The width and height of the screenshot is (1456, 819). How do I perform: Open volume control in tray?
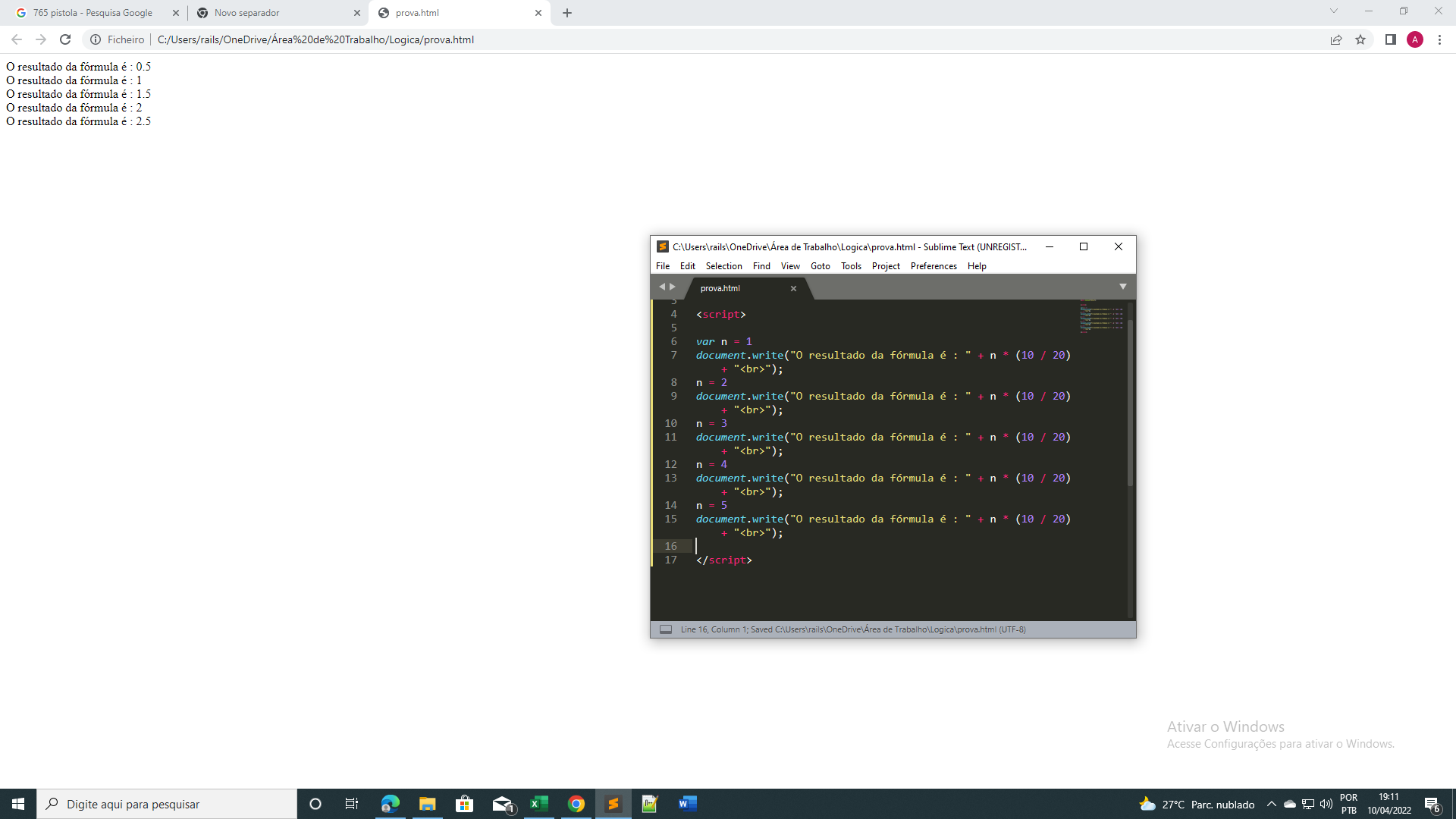coord(1326,804)
